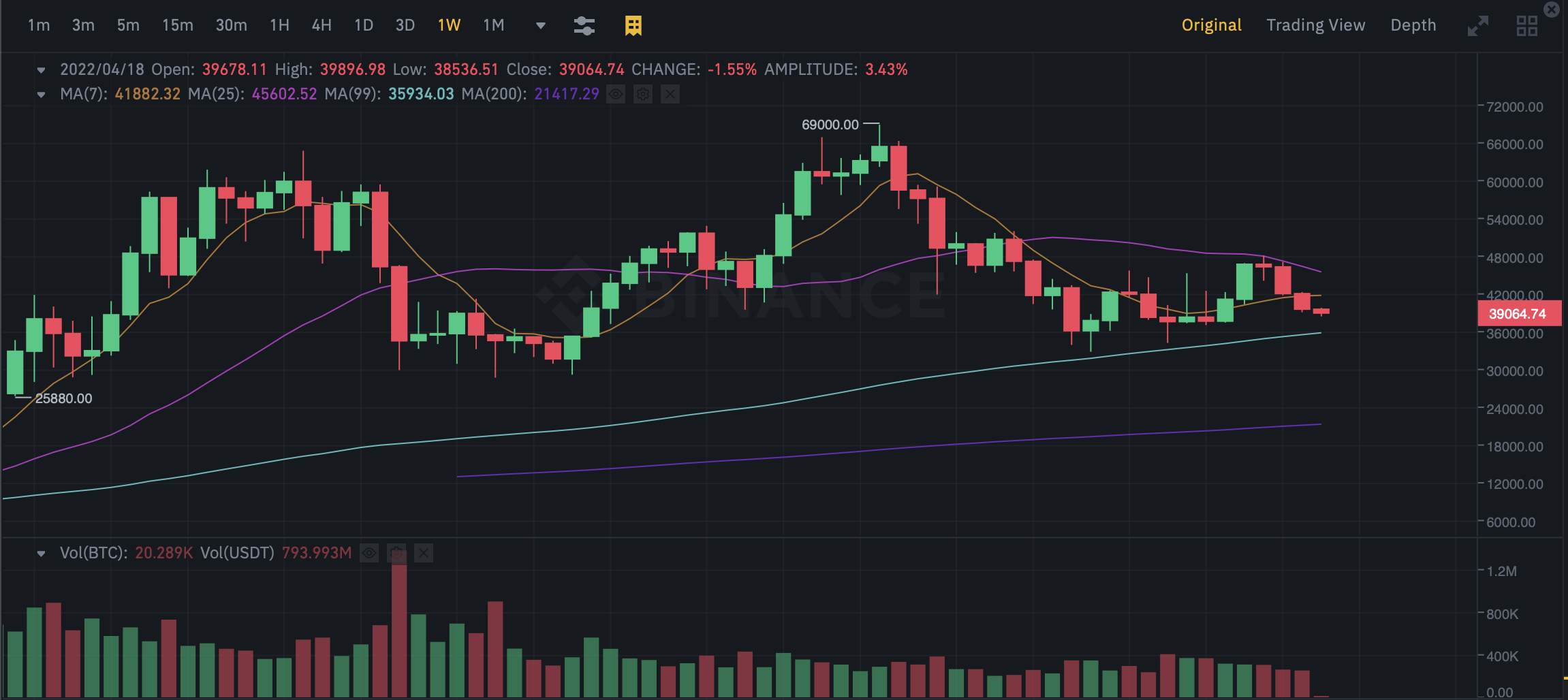The height and width of the screenshot is (700, 1568).
Task: Collapse the OHLC price info row
Action: pos(42,69)
